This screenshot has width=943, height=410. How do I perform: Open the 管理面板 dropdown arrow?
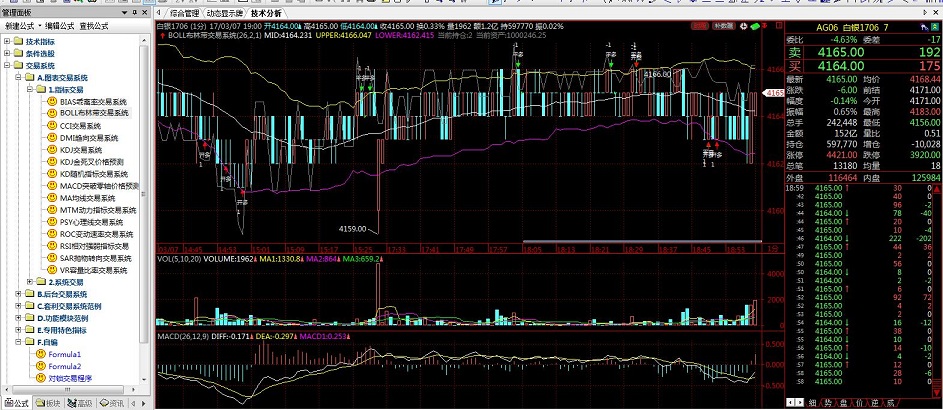pos(124,13)
